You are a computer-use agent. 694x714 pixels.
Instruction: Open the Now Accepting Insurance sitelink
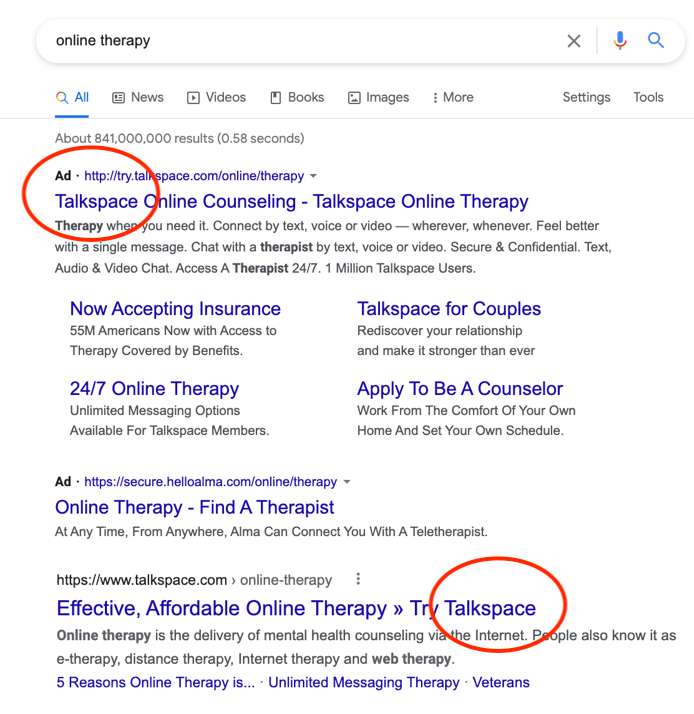[x=175, y=309]
